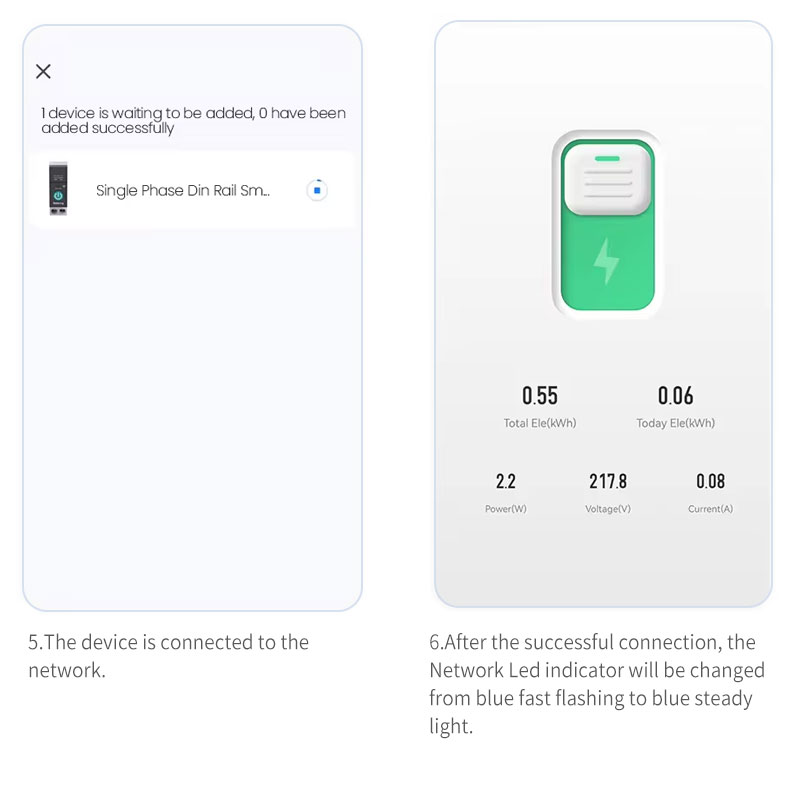Click the step 6 Network Led caption

tap(596, 684)
